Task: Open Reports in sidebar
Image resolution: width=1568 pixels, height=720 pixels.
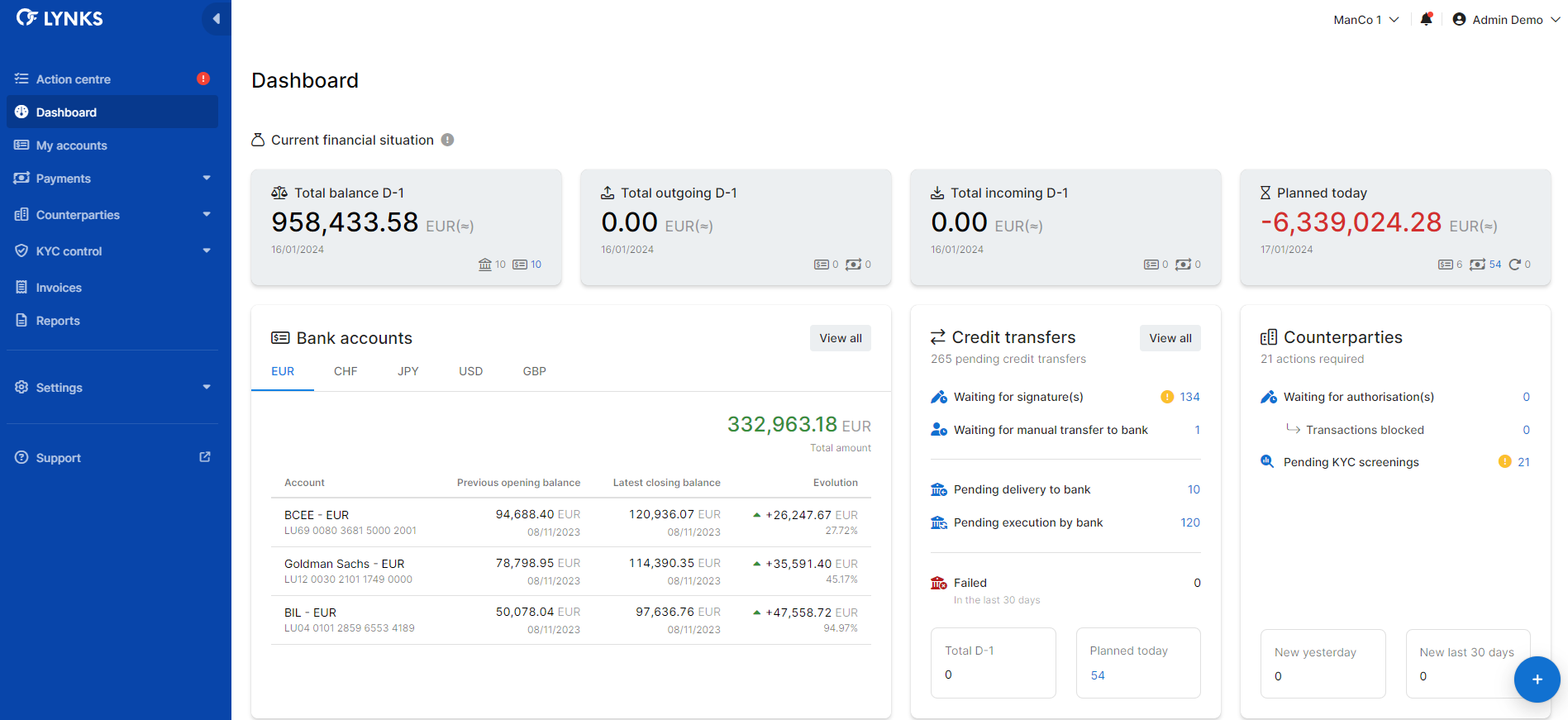Action: point(112,320)
